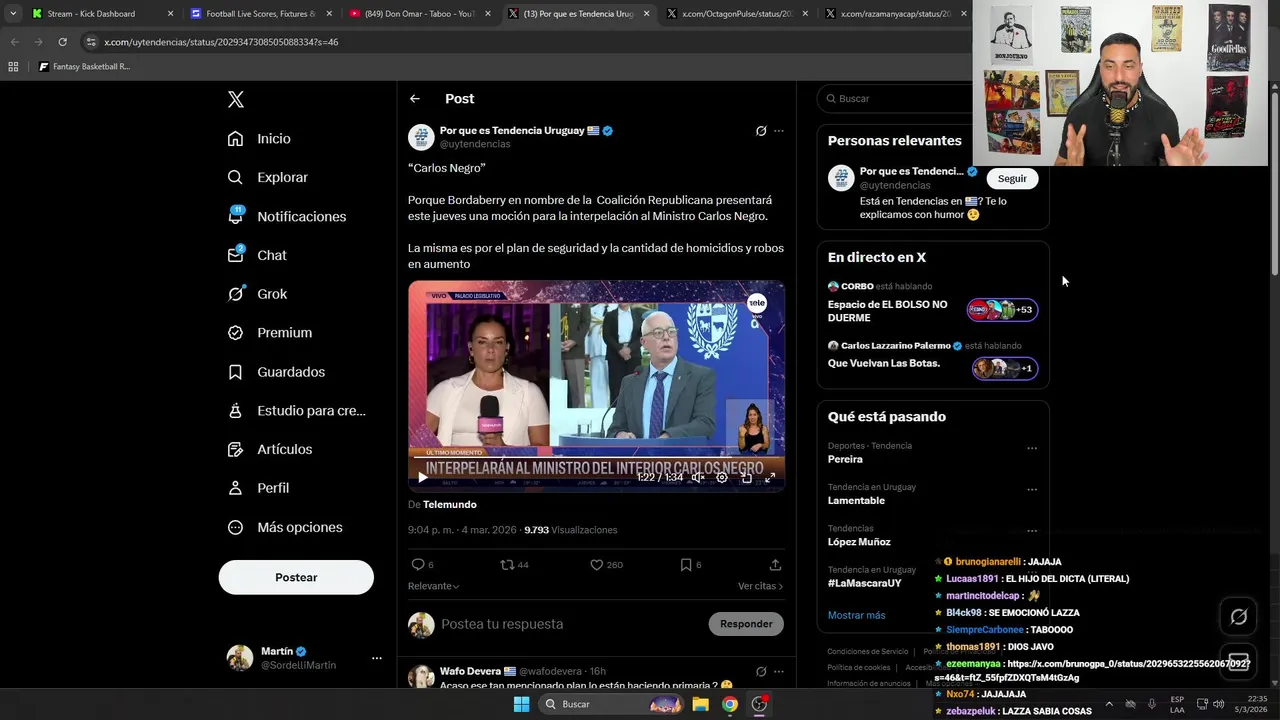Click the Seguir button
Image resolution: width=1280 pixels, height=720 pixels.
[1012, 178]
